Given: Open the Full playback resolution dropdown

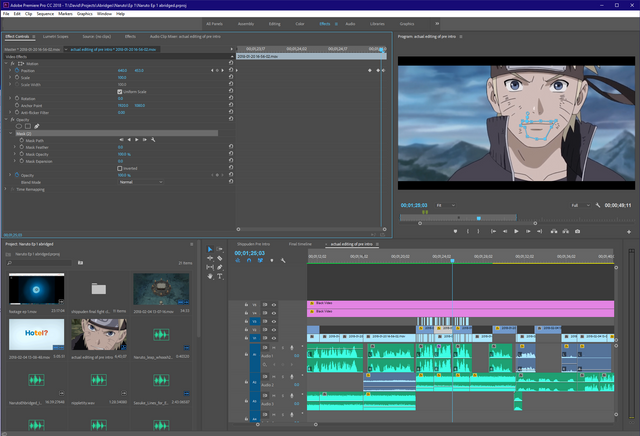Looking at the screenshot, I should tap(580, 205).
